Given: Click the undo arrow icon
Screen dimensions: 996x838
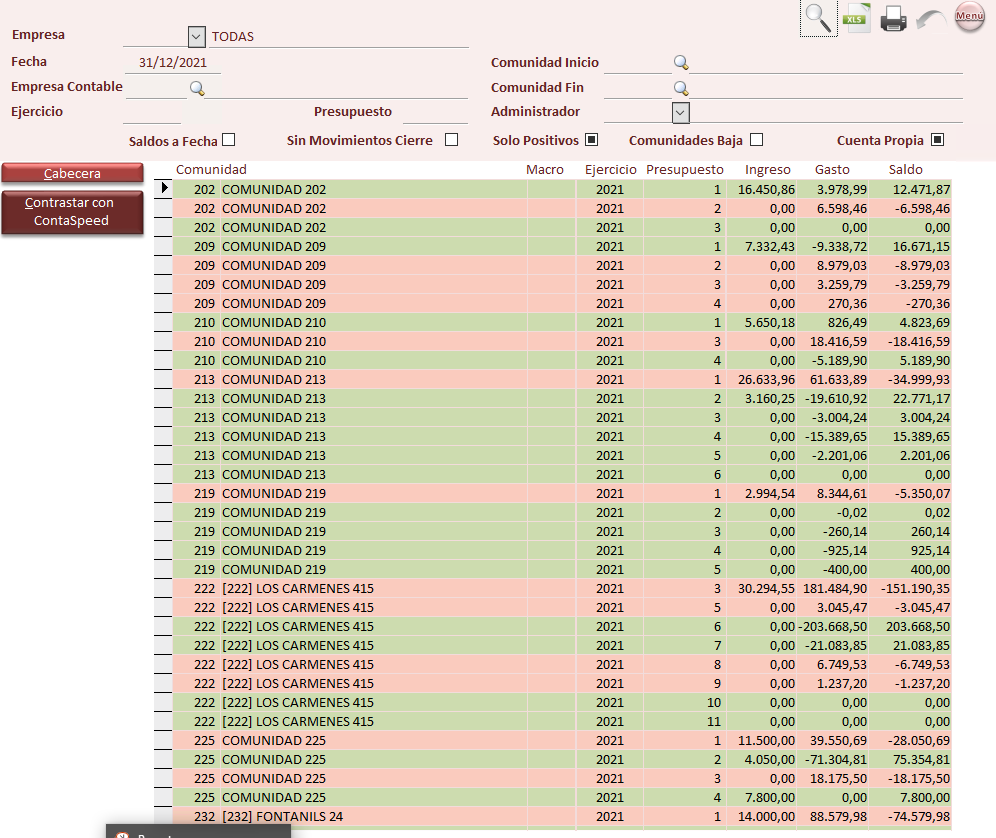Looking at the screenshot, I should [x=931, y=19].
